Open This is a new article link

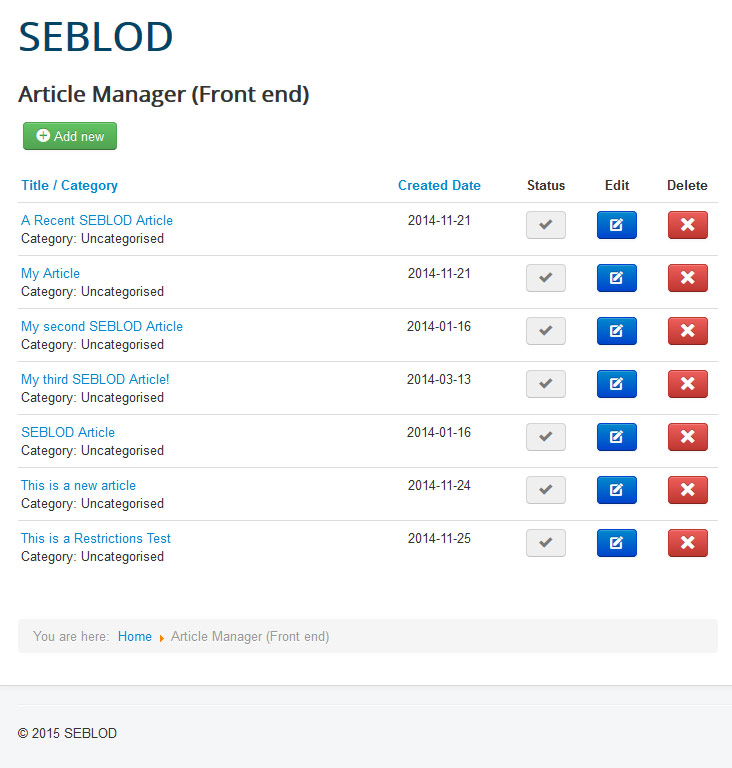78,485
